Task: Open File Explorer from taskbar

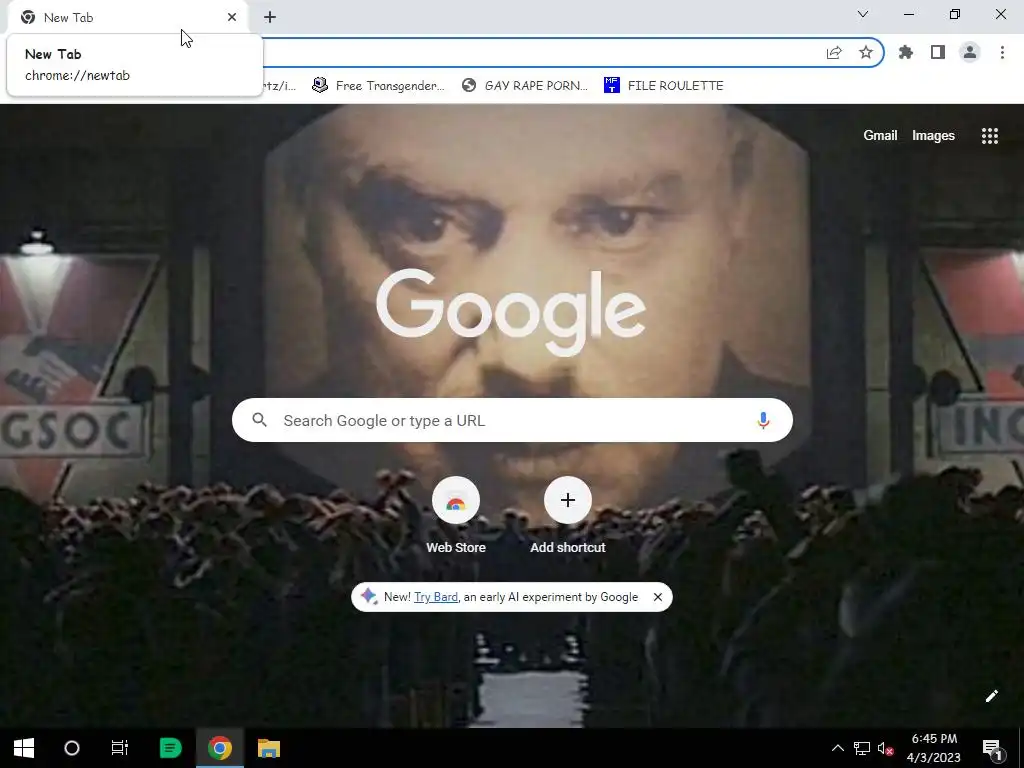Action: pyautogui.click(x=268, y=748)
